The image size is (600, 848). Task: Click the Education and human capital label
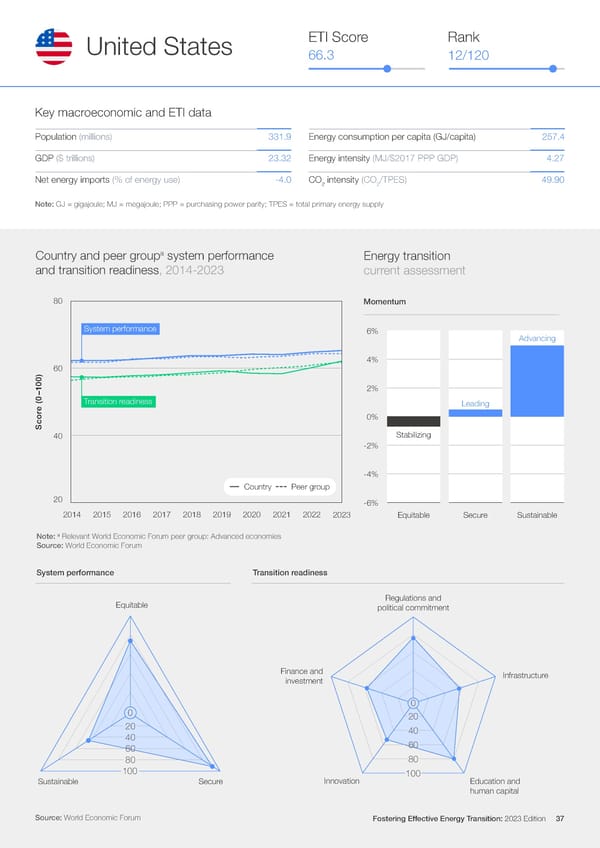tap(494, 786)
